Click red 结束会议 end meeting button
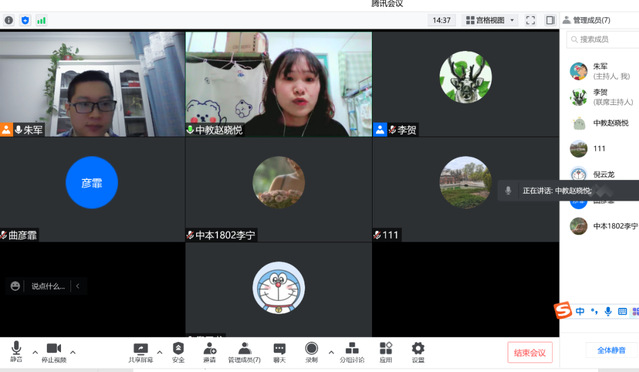The width and height of the screenshot is (639, 372). tap(529, 352)
